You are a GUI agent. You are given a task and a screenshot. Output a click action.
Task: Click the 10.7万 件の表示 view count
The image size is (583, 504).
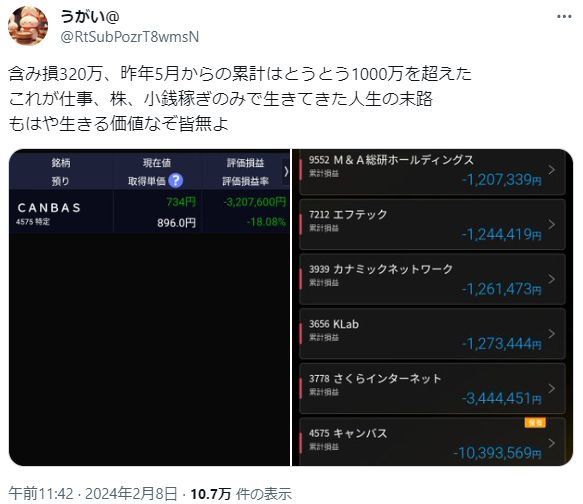point(241,494)
